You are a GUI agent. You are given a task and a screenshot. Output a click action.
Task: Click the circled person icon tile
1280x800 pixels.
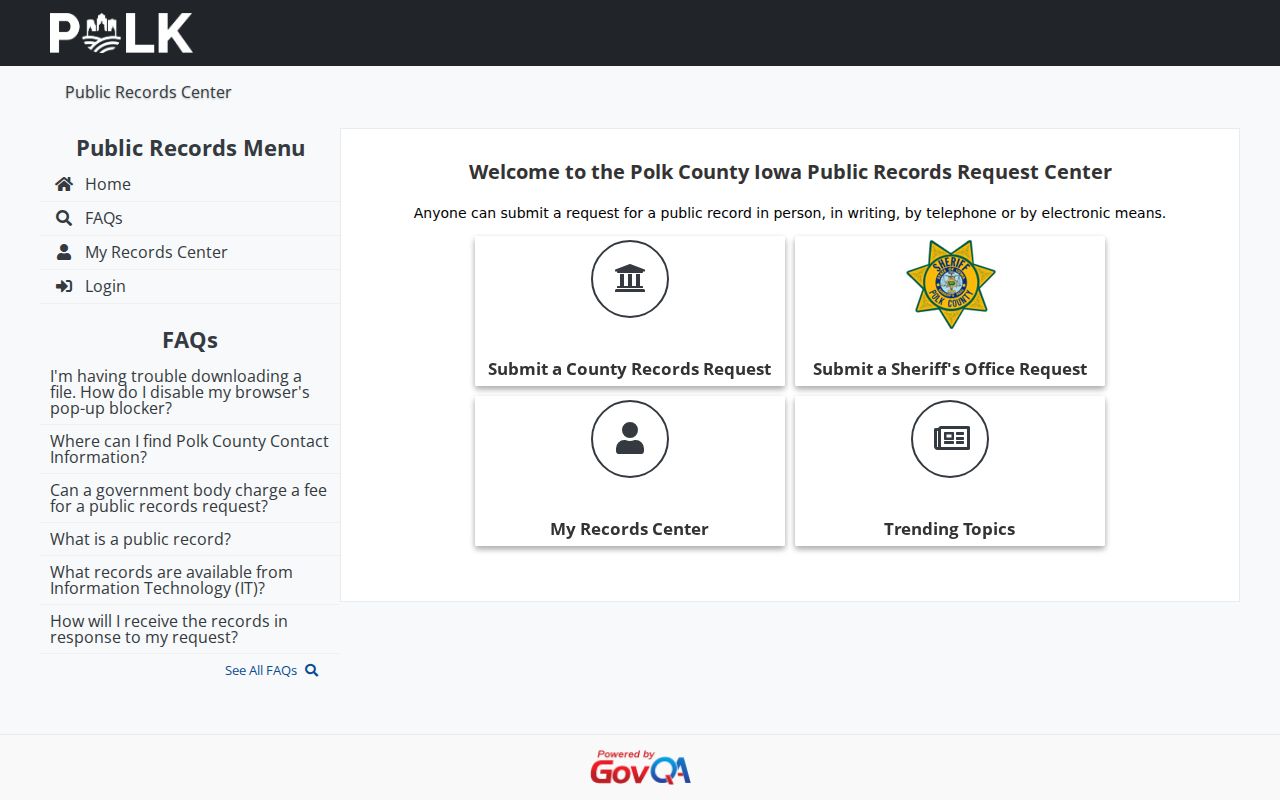630,439
